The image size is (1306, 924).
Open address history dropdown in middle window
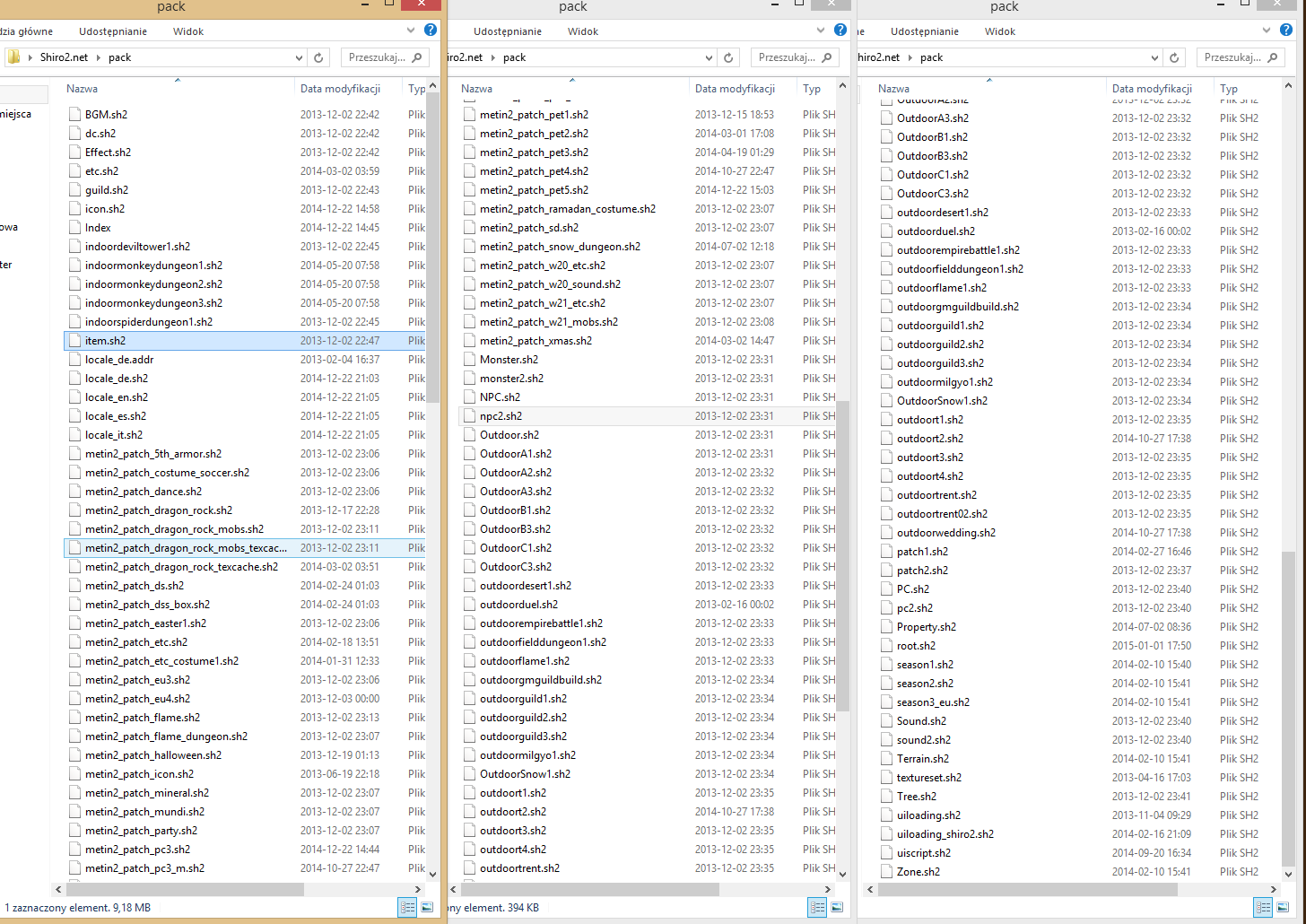tap(710, 57)
